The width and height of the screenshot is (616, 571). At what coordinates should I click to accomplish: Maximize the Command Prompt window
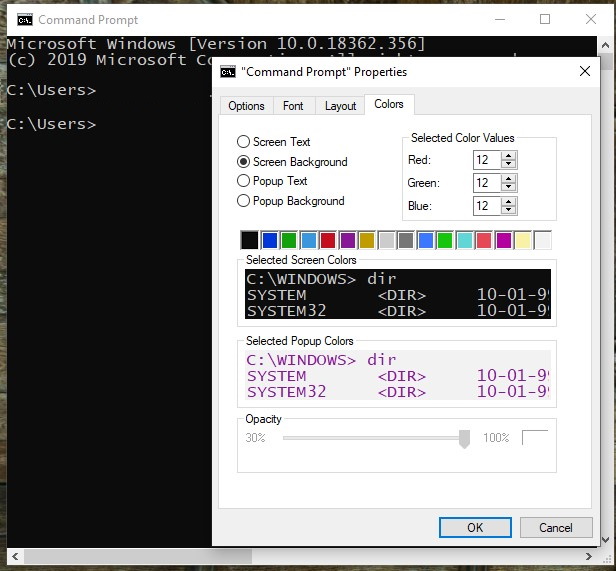click(x=545, y=19)
